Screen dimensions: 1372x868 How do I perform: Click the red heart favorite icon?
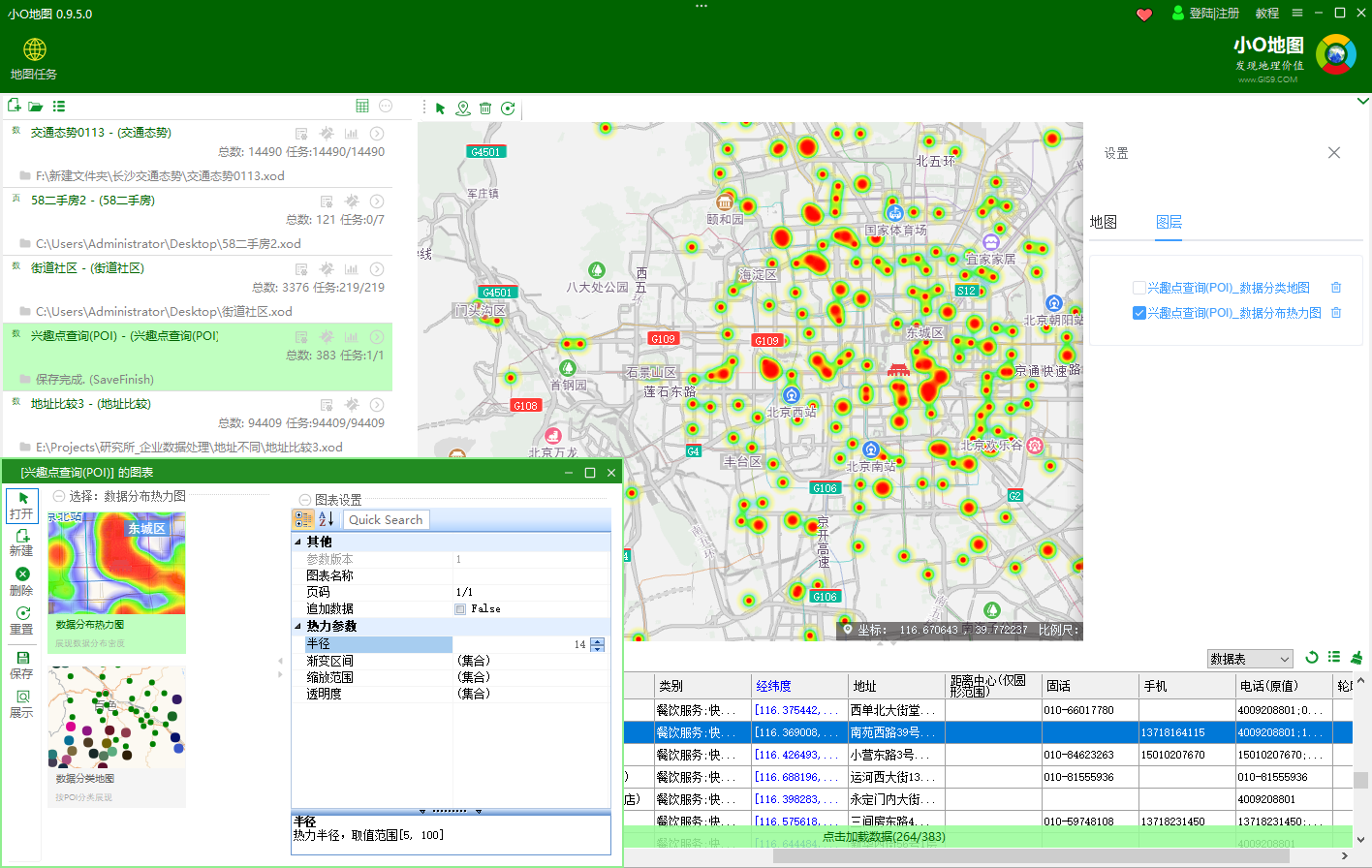click(1144, 14)
